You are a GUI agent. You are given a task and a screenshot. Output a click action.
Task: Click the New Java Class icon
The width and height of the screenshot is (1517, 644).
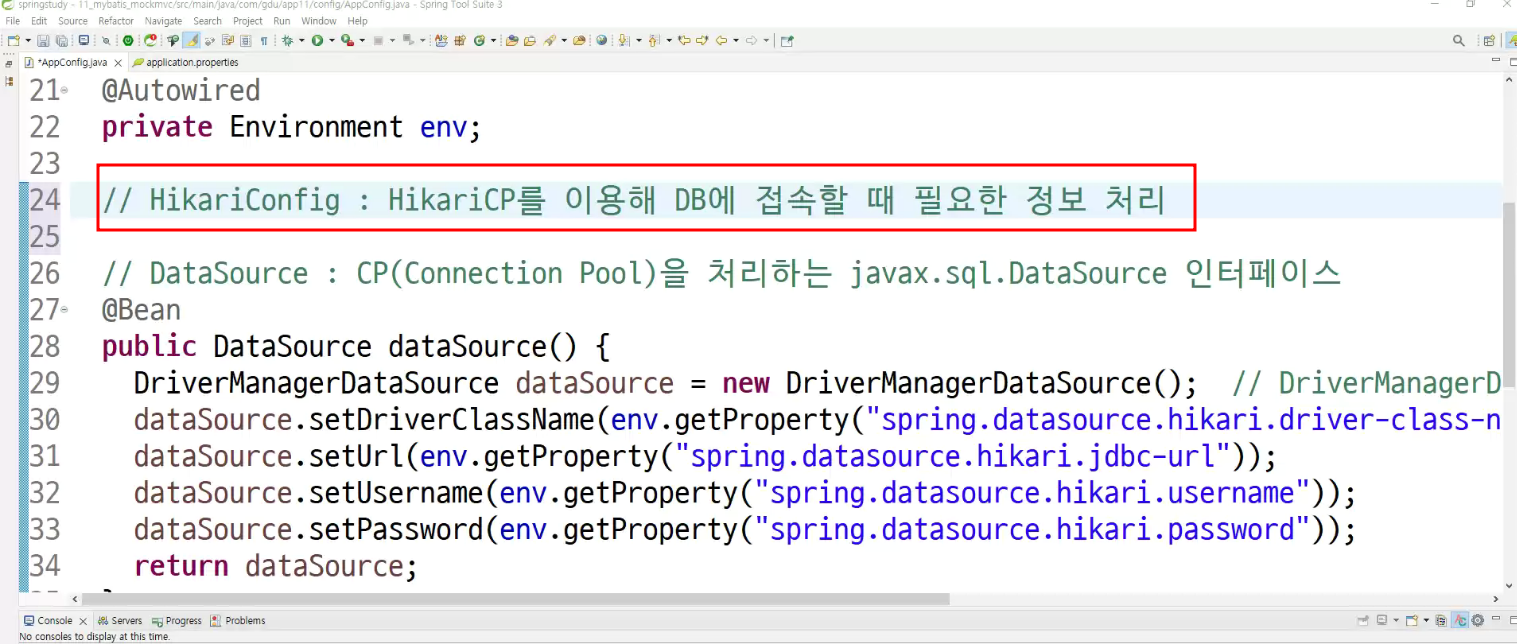click(x=479, y=40)
